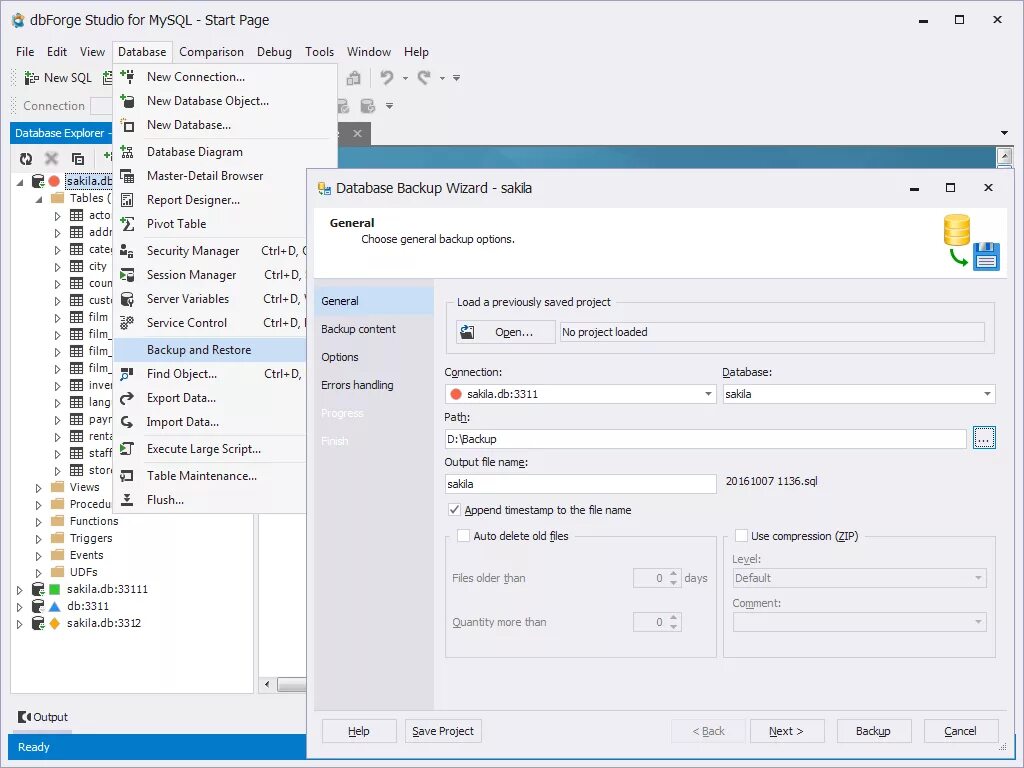
Task: Select the UDFs folder in tree
Action: click(84, 572)
